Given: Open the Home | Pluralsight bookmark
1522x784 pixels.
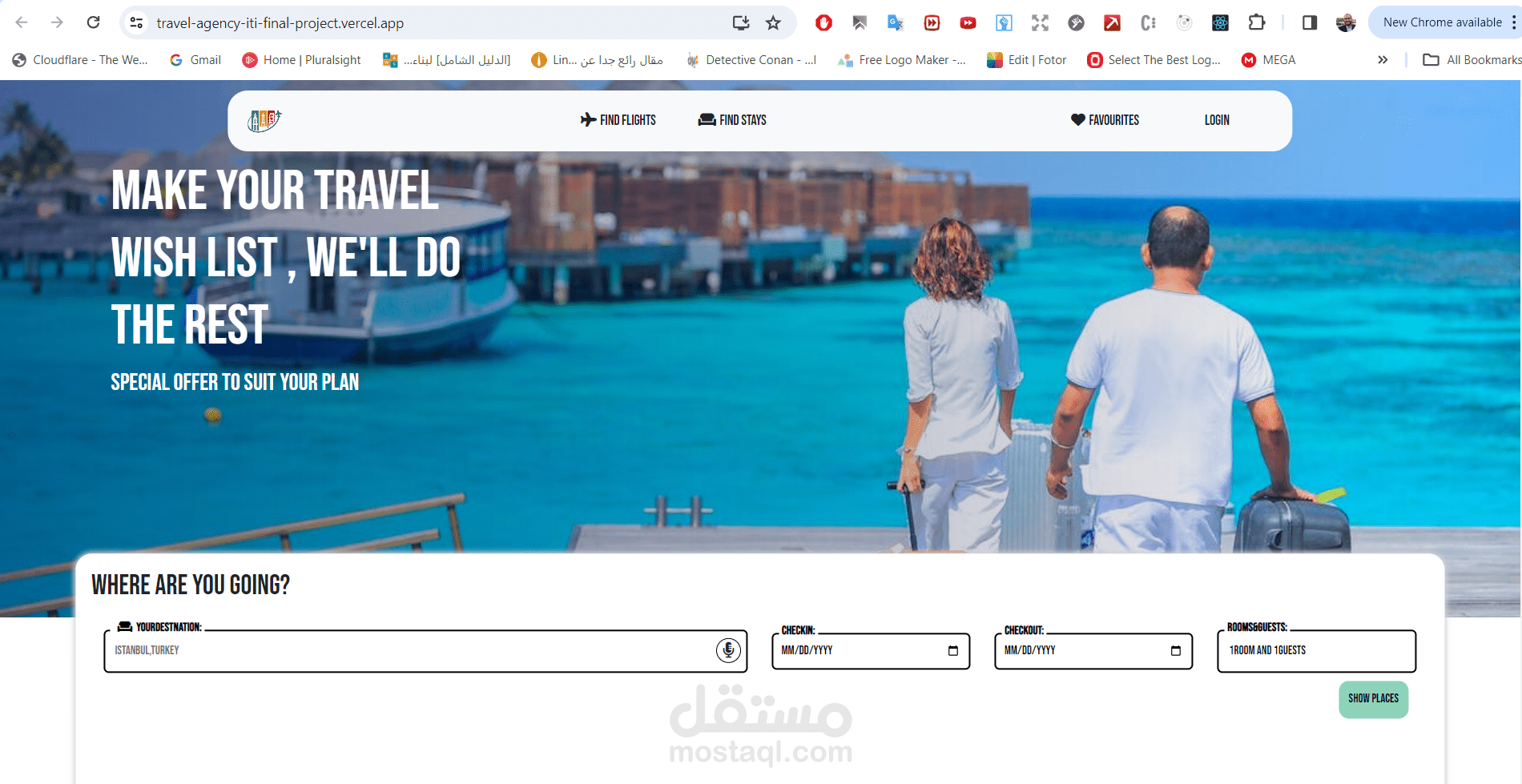Looking at the screenshot, I should (x=301, y=60).
